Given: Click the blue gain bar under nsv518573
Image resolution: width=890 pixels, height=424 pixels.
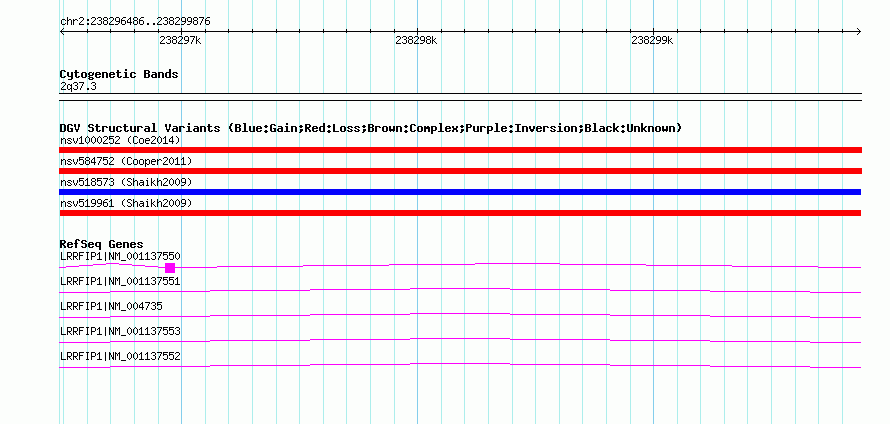Looking at the screenshot, I should point(460,192).
